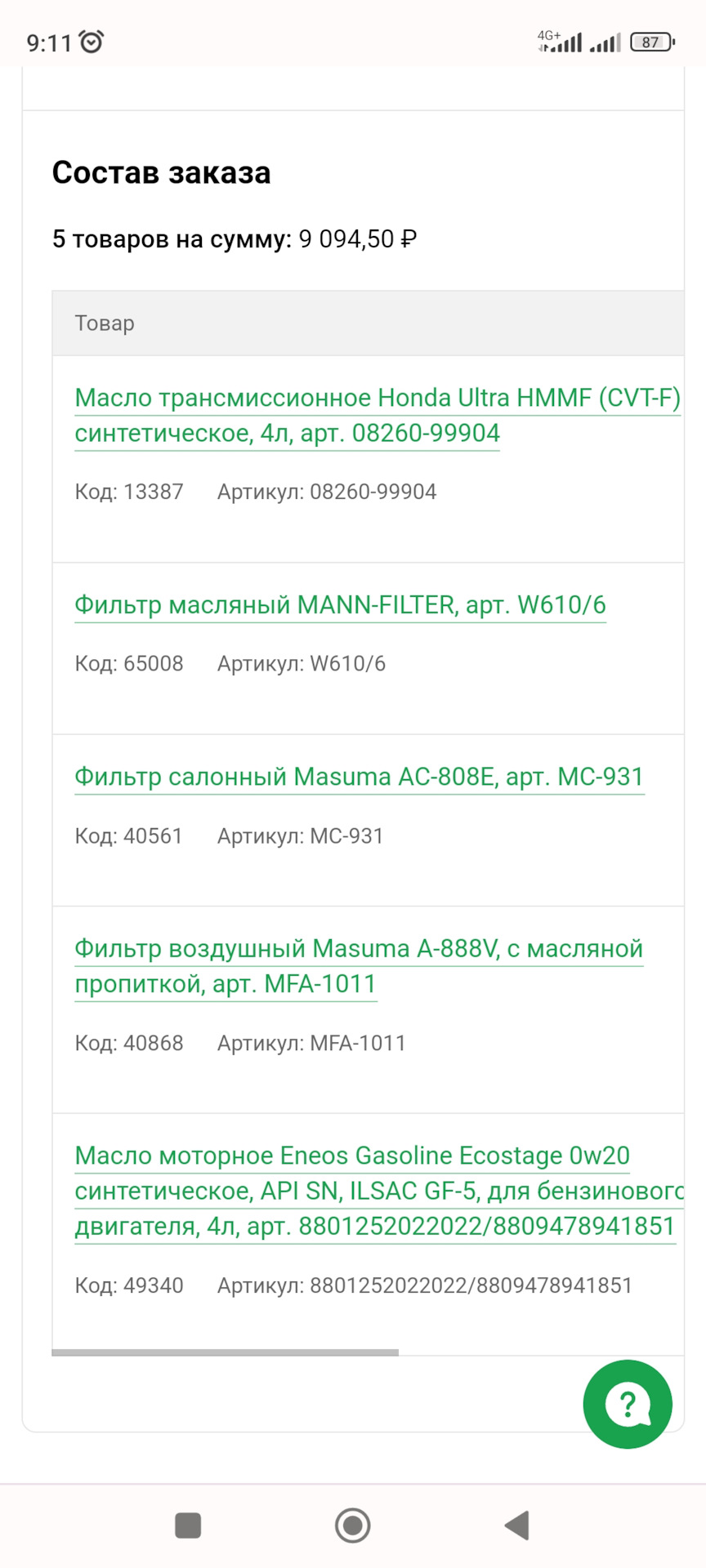Image resolution: width=706 pixels, height=1568 pixels.
Task: Tap the order total 9 094,50 ₽
Action: click(358, 239)
